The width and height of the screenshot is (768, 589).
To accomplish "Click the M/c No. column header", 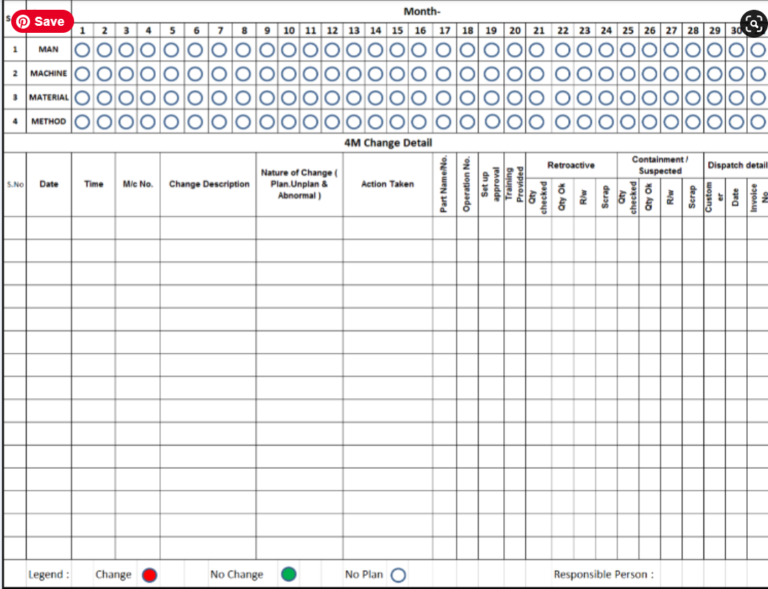I will [x=137, y=184].
